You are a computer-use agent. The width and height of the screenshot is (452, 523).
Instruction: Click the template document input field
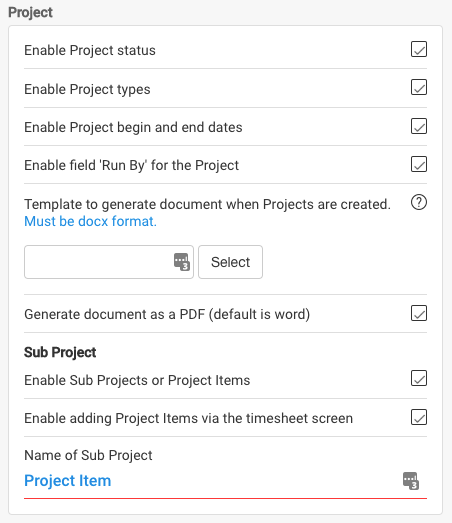coord(109,262)
